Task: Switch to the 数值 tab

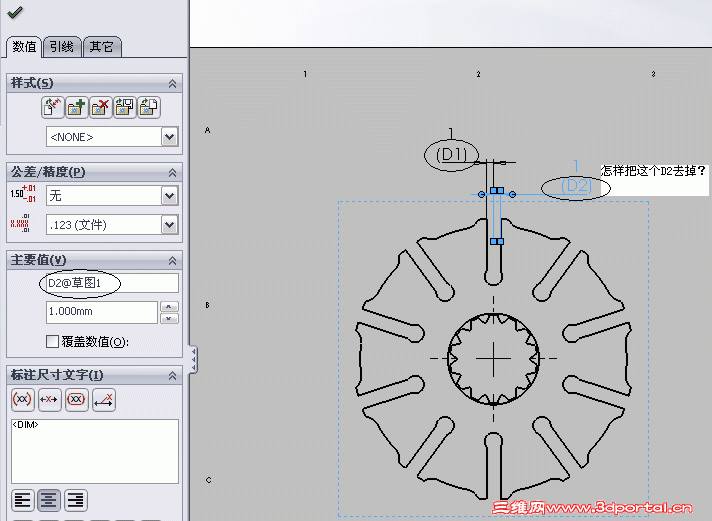Action: (24, 47)
